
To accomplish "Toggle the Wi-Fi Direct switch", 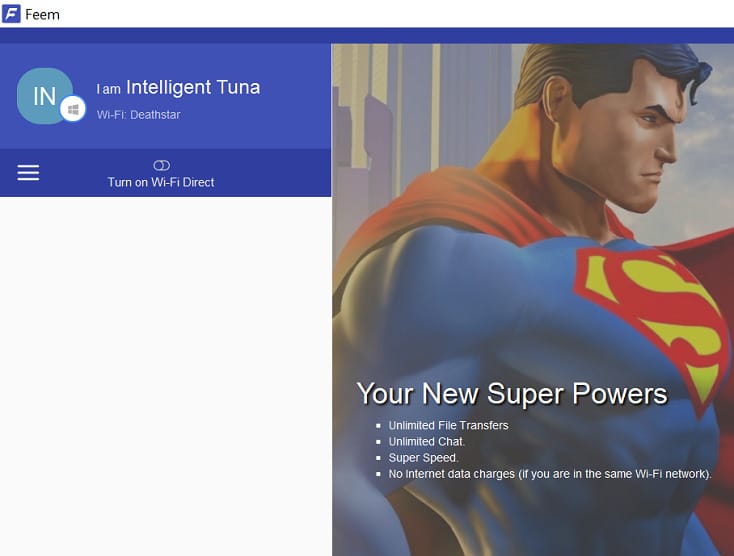I will coord(161,165).
